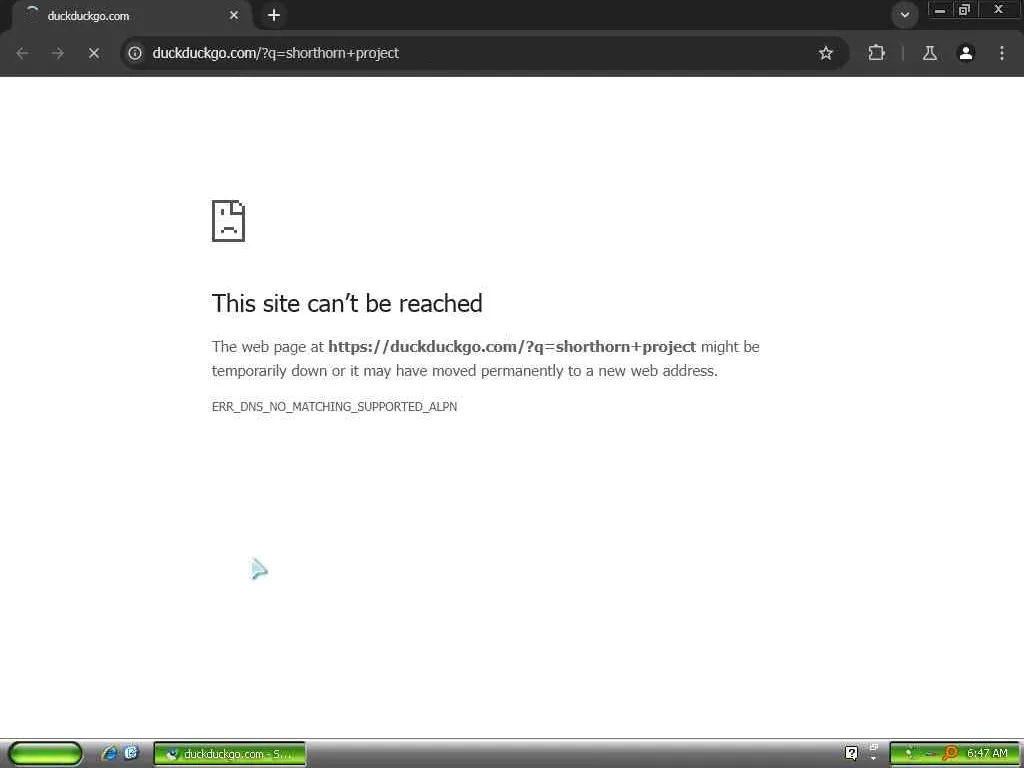Click the 'This site can't be reached' heading
Screen dimensions: 1024x768
(347, 304)
